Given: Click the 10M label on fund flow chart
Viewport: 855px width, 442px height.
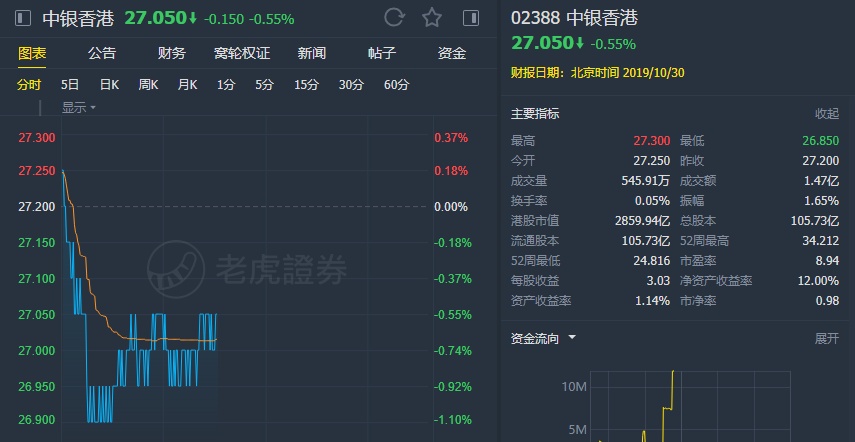Looking at the screenshot, I should tap(574, 387).
